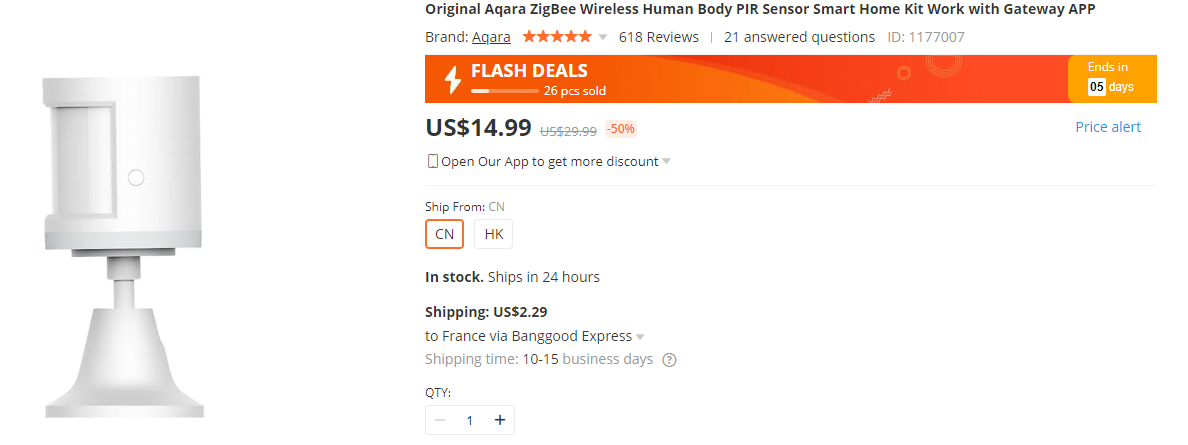Viewport: 1188px width, 445px height.
Task: View the 21 answered questions
Action: pyautogui.click(x=799, y=37)
